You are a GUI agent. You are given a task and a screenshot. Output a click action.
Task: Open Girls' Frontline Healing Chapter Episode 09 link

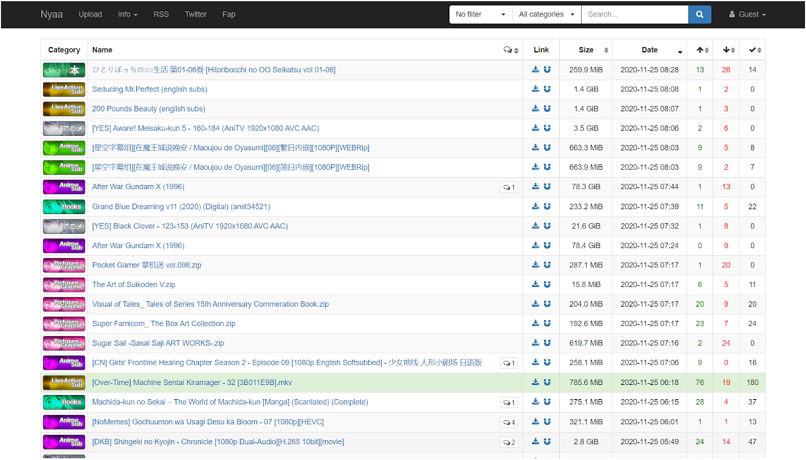click(287, 362)
